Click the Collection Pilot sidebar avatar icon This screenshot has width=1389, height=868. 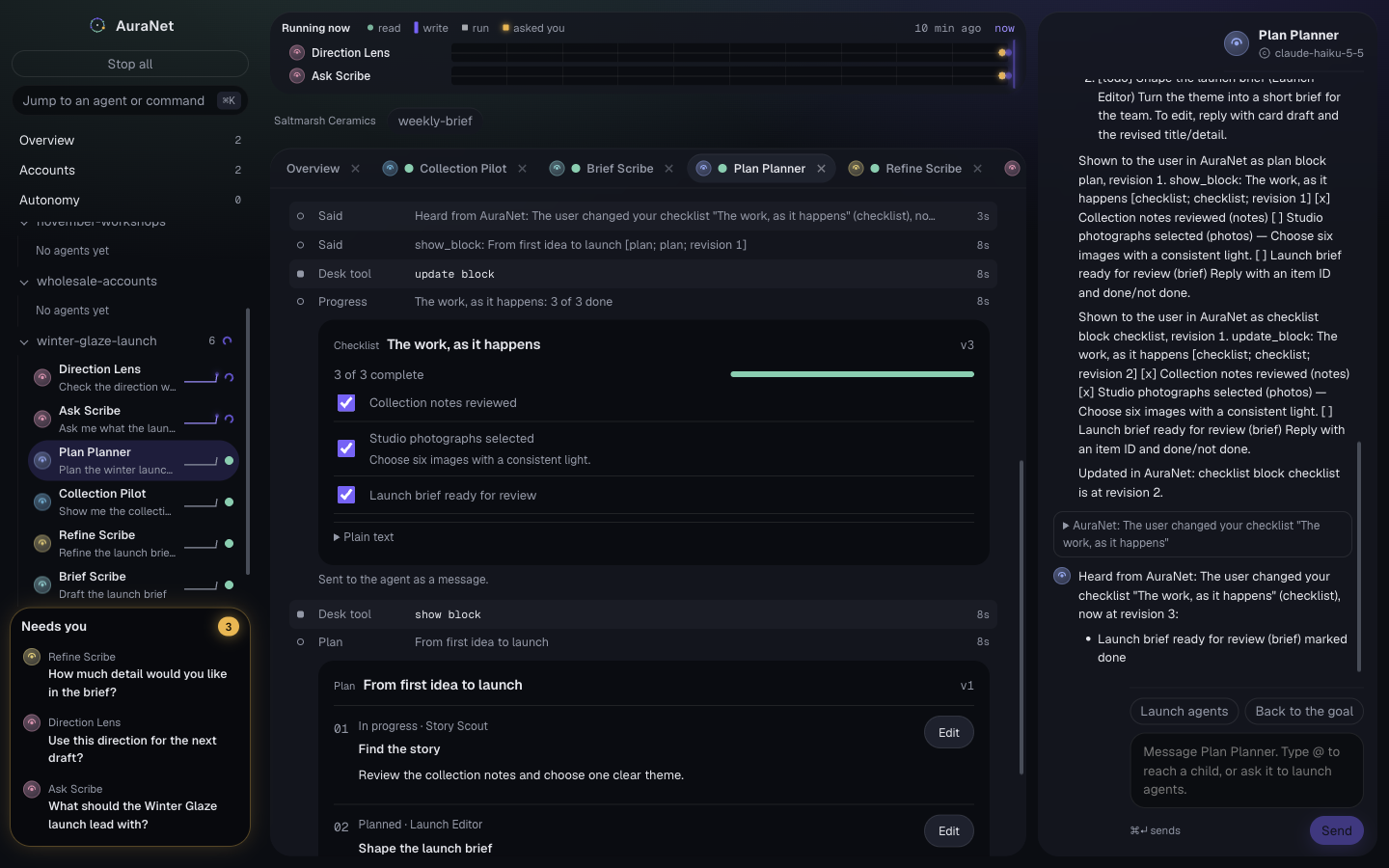pos(42,502)
